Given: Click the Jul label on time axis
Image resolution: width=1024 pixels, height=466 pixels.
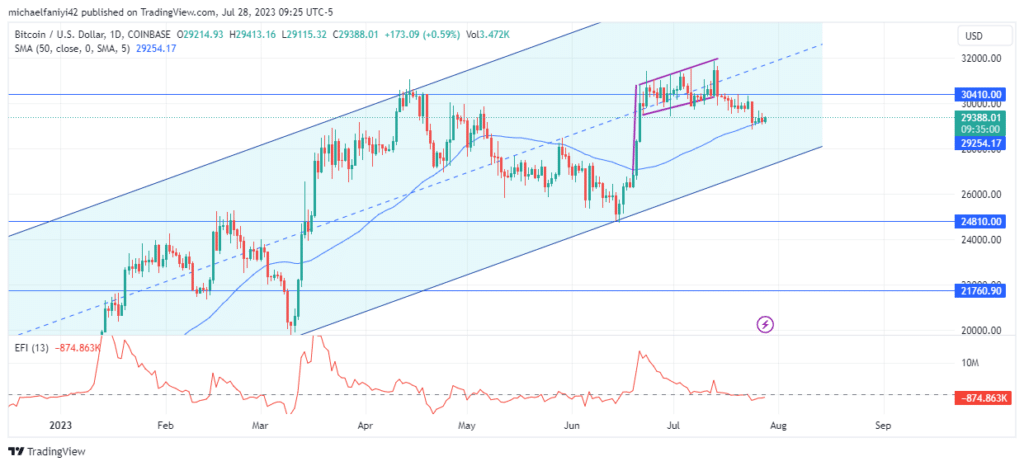Looking at the screenshot, I should (673, 426).
